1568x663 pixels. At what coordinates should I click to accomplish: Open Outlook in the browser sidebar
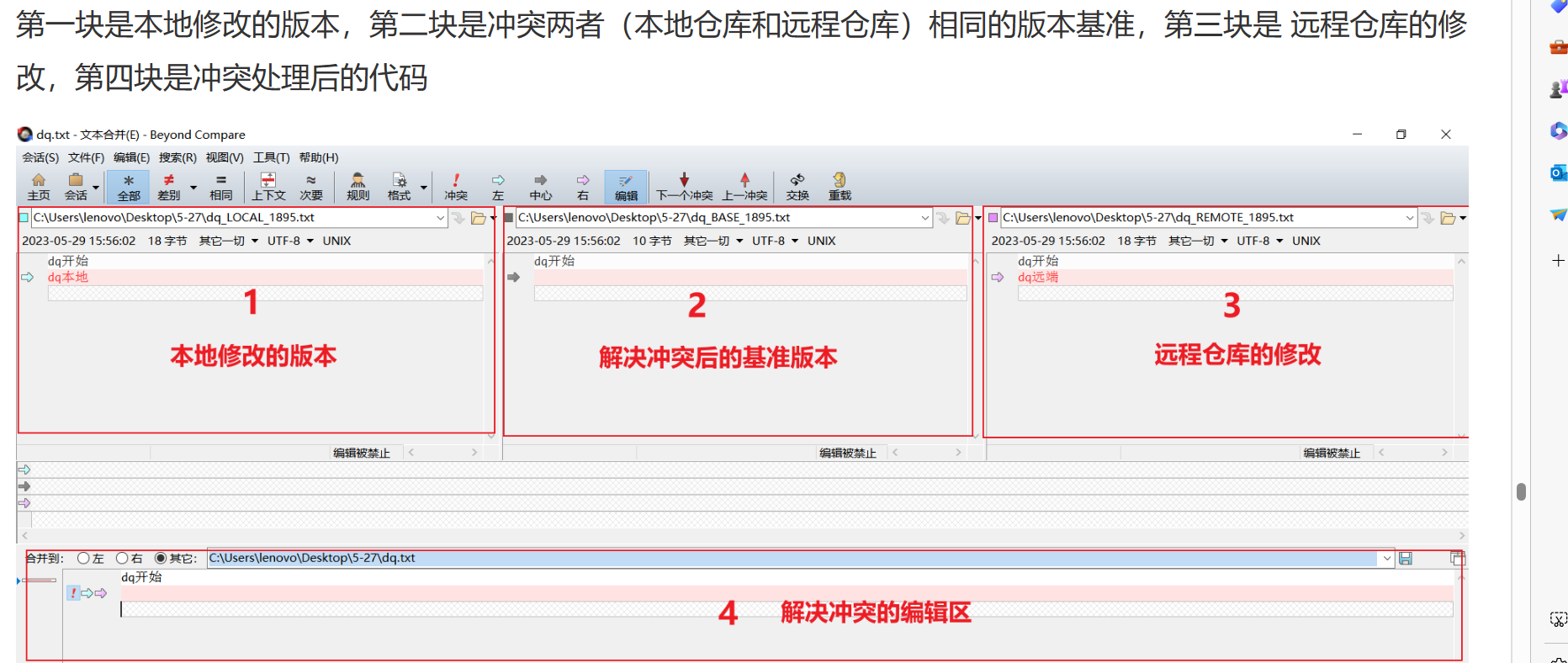(x=1558, y=172)
